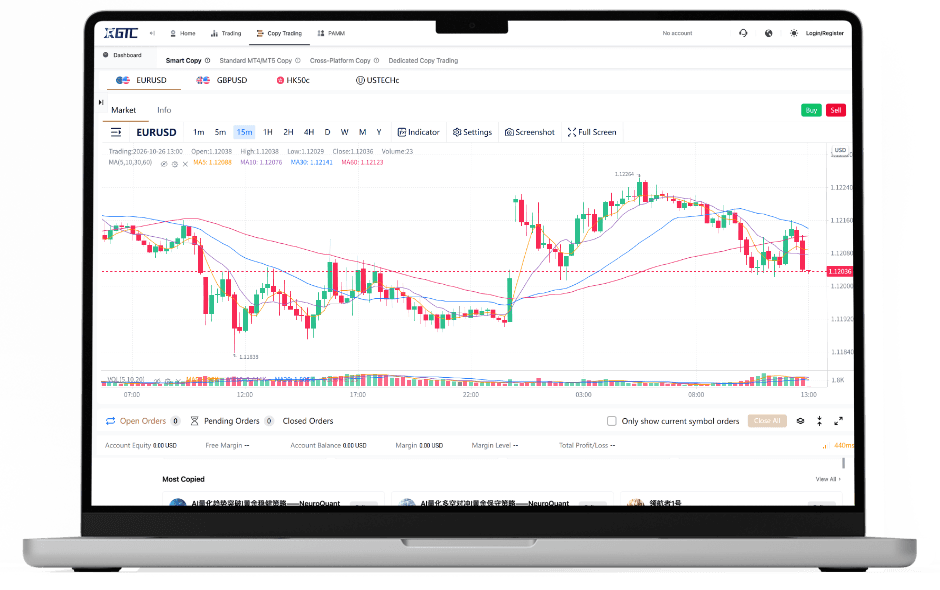Viewport: 940px width, 590px height.
Task: Select Cross-Platform Copy
Action: (340, 61)
